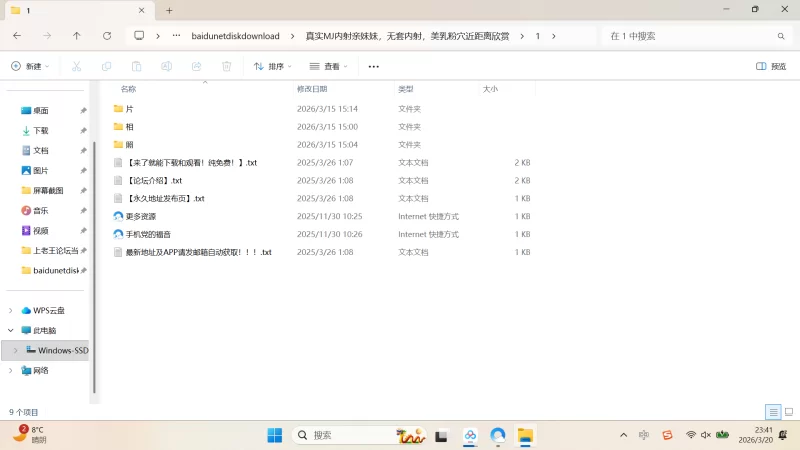The height and width of the screenshot is (450, 800).
Task: Navigate back using the back arrow
Action: pos(17,35)
